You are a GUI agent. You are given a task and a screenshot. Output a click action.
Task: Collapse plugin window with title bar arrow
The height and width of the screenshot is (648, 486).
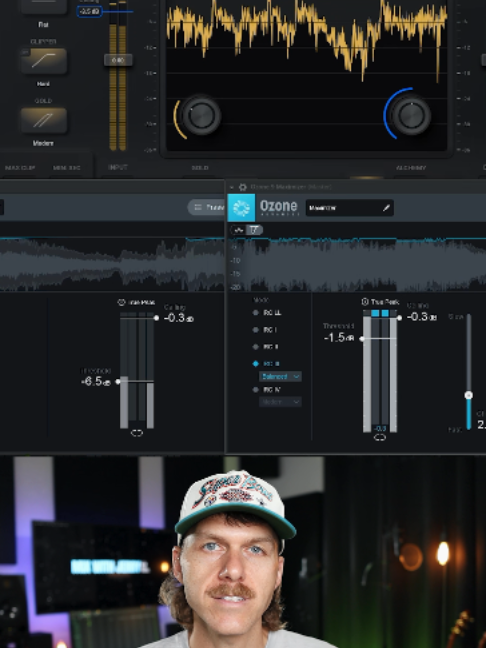231,187
